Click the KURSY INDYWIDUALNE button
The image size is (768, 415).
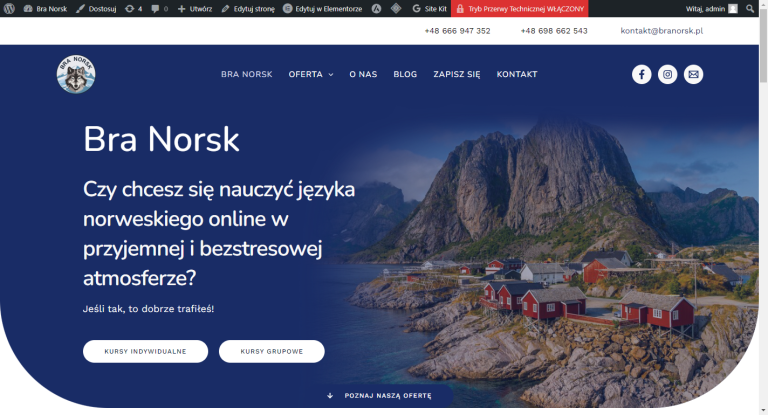(x=145, y=351)
